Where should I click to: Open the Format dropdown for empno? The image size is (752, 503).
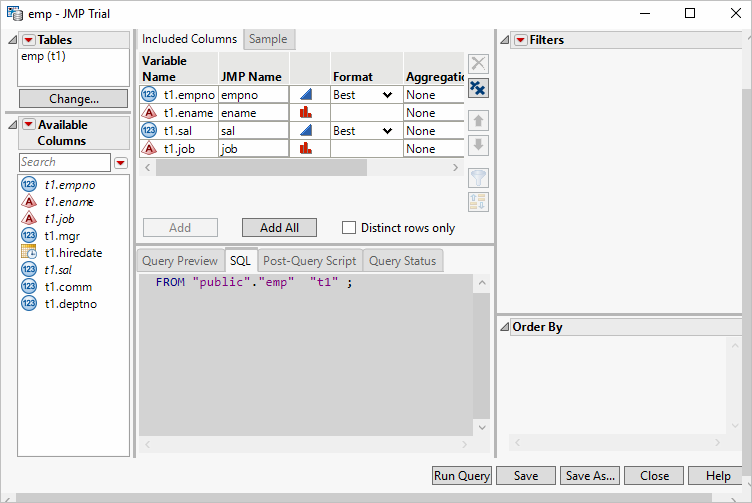coord(387,95)
